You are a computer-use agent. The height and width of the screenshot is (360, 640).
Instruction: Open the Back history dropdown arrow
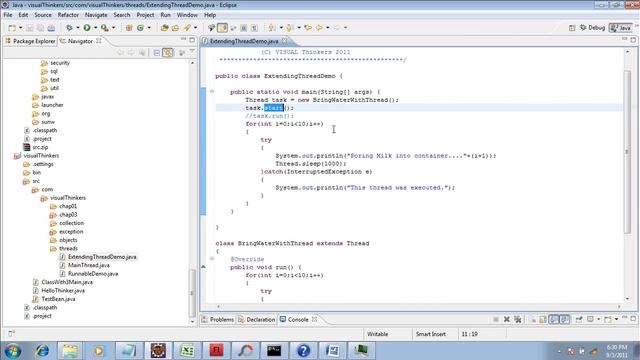pos(327,28)
